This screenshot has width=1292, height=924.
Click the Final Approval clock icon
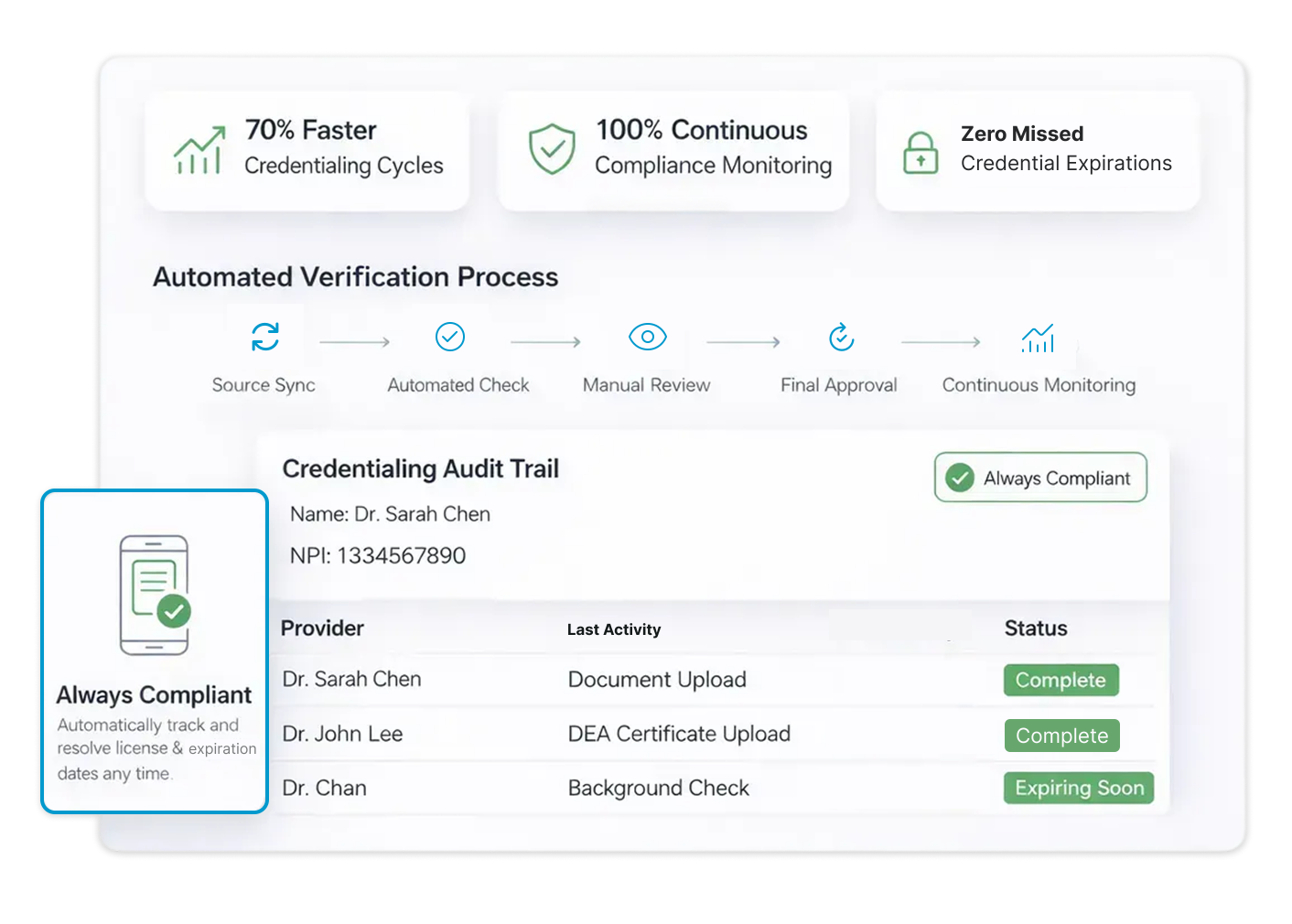[840, 337]
